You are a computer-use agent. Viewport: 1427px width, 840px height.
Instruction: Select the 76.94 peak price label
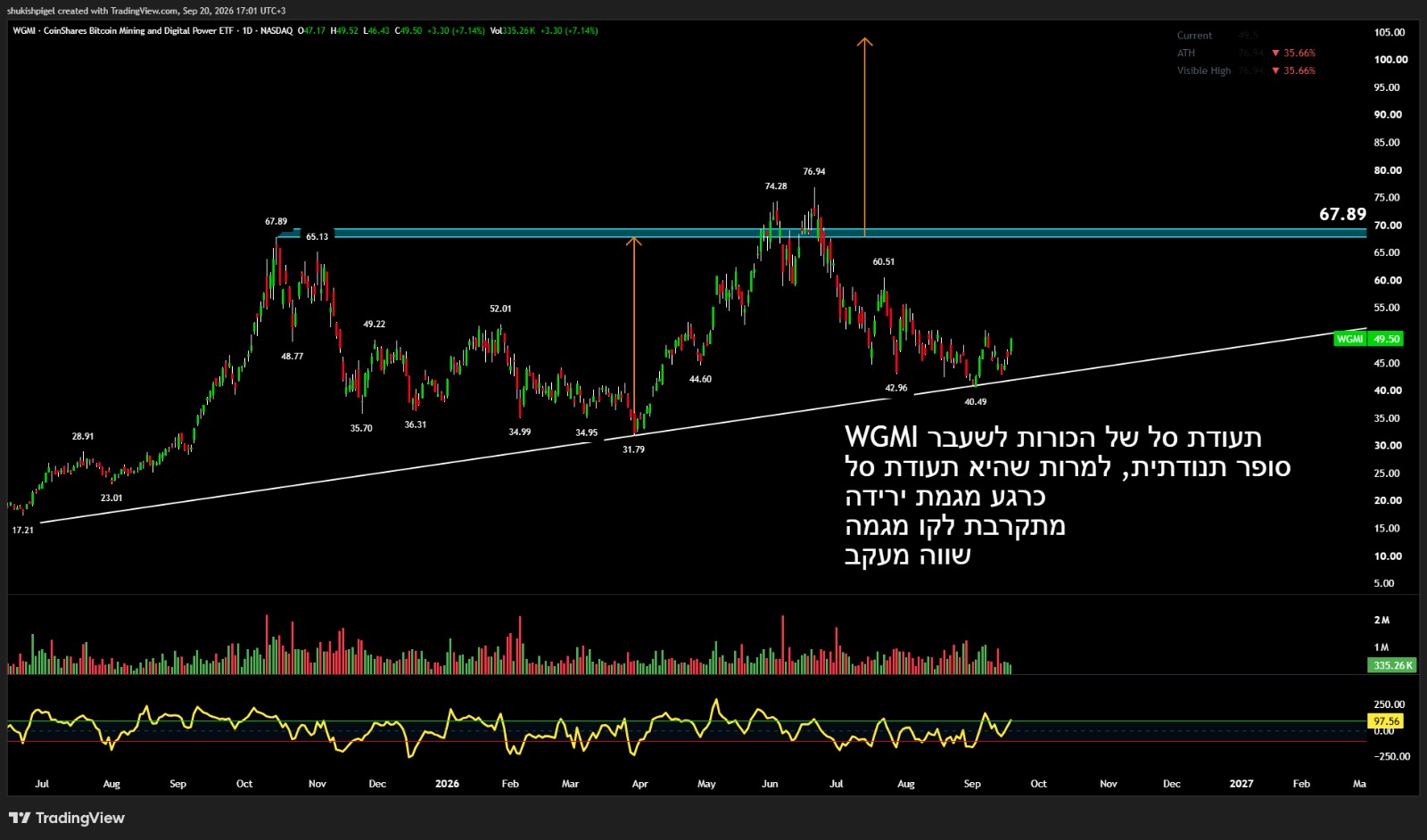click(813, 171)
